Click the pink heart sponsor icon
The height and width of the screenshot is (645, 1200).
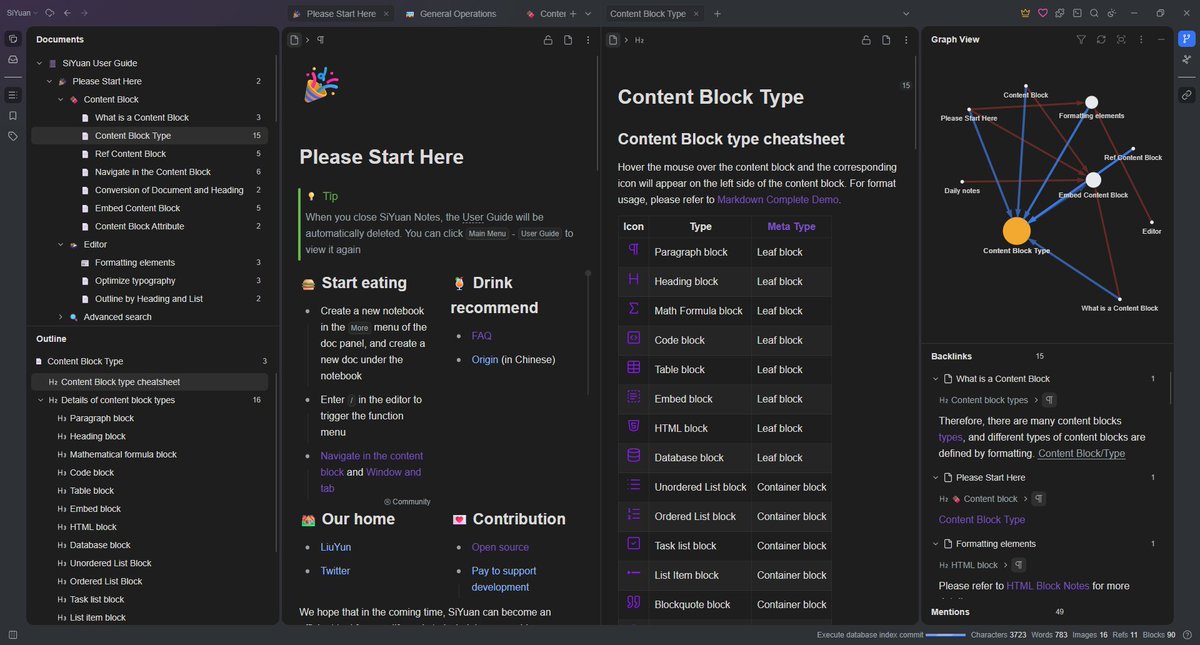click(1042, 14)
